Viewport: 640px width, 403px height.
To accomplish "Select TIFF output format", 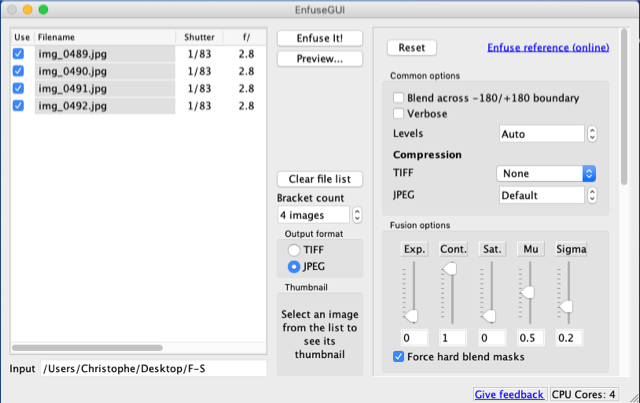I will (294, 250).
